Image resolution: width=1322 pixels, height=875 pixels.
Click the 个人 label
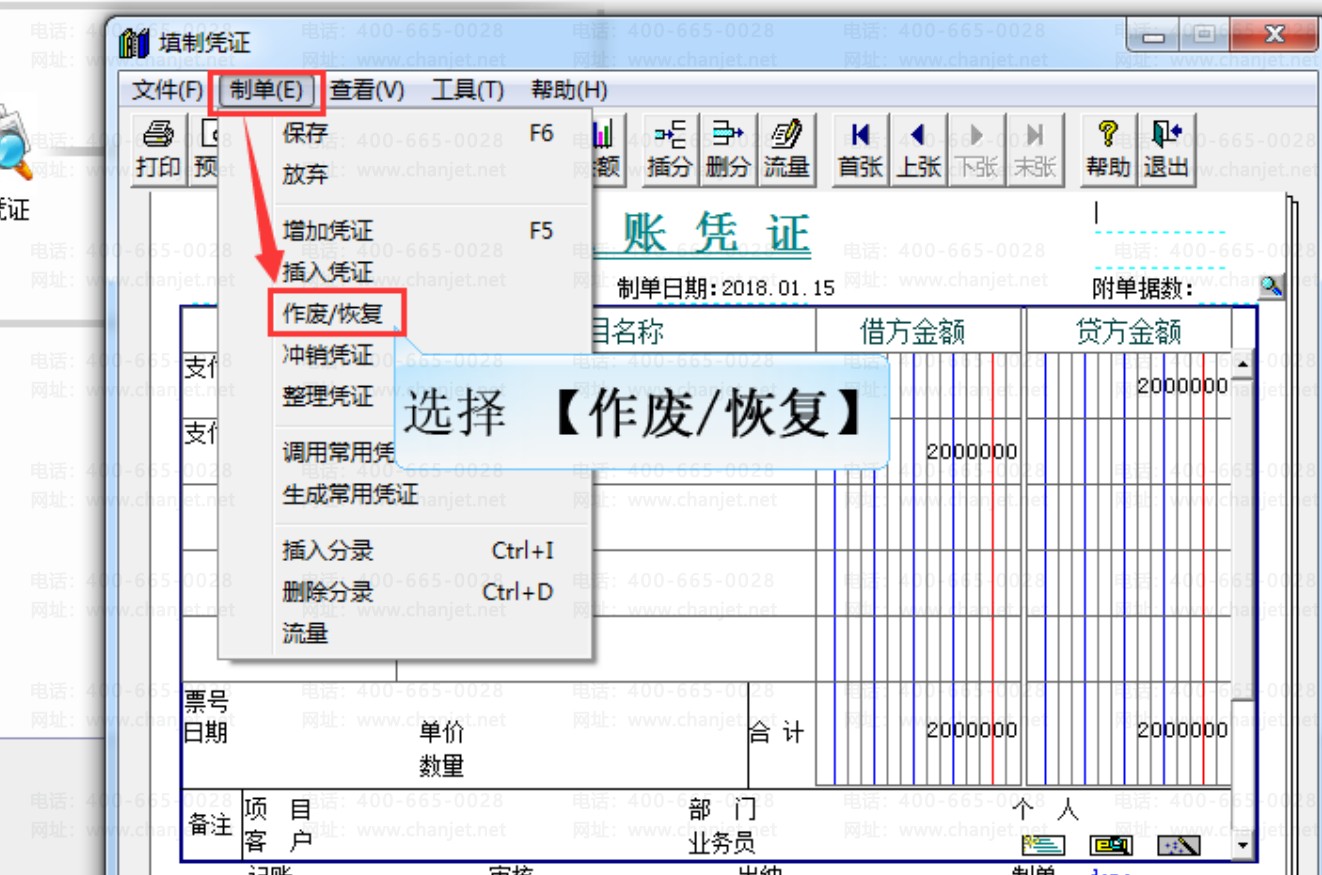click(1045, 809)
